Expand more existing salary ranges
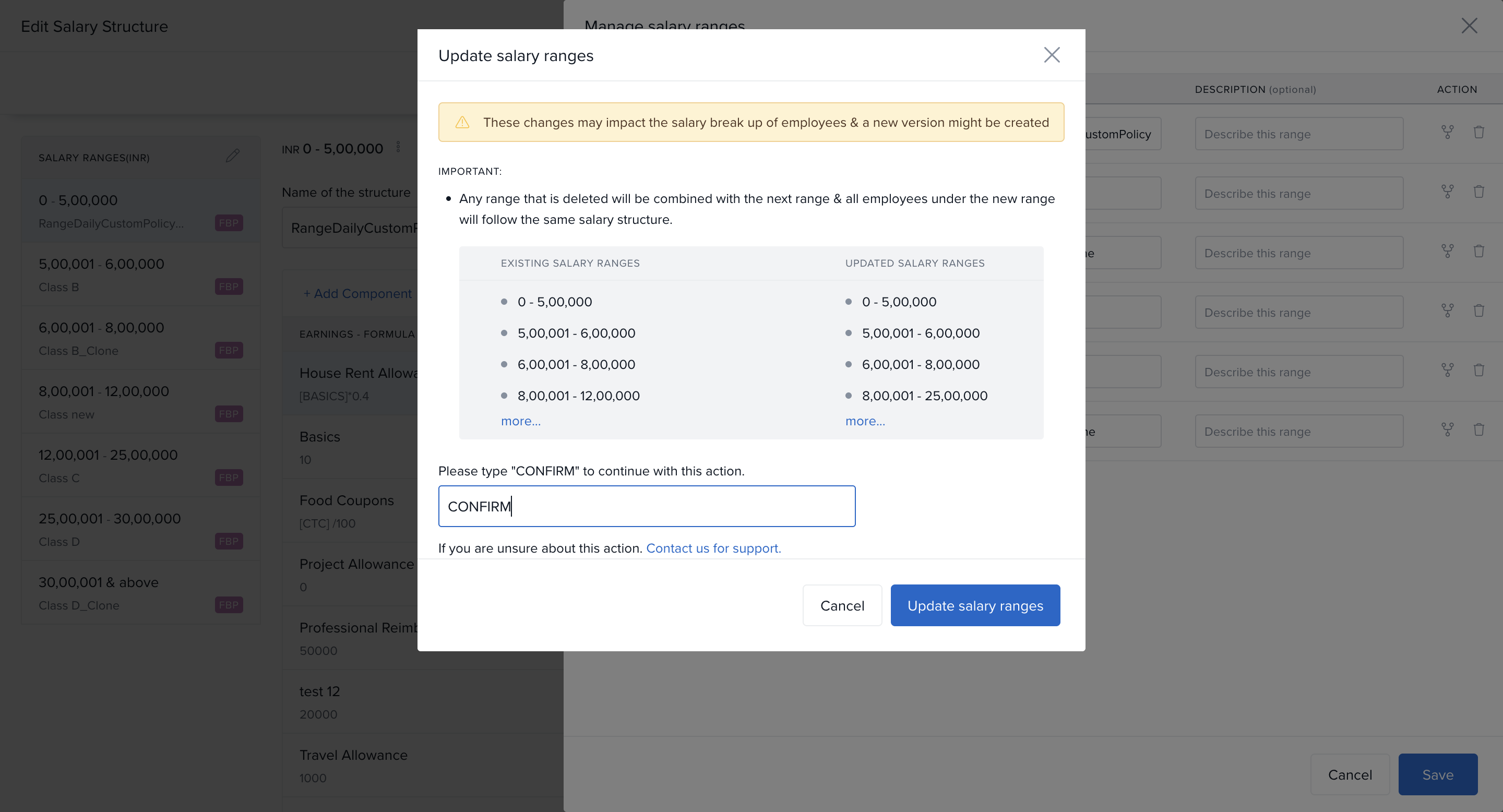1503x812 pixels. (x=520, y=421)
